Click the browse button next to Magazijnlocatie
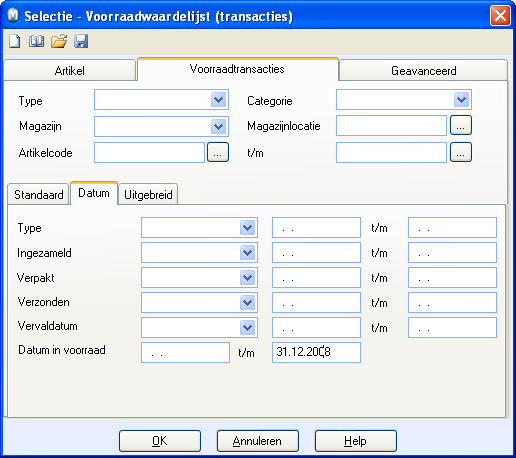 point(461,125)
